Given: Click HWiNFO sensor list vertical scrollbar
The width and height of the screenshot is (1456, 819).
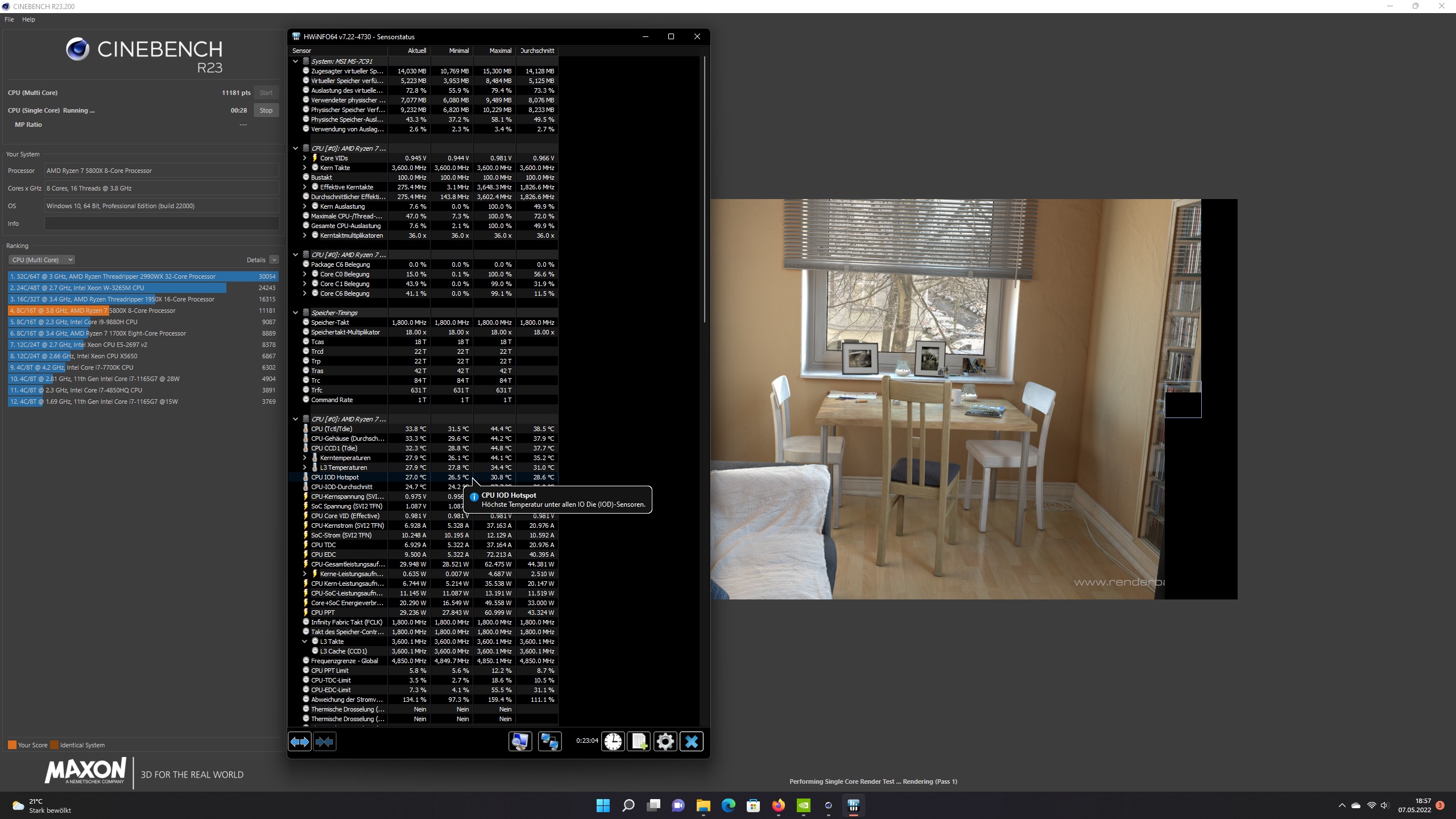Looking at the screenshot, I should pyautogui.click(x=704, y=188).
